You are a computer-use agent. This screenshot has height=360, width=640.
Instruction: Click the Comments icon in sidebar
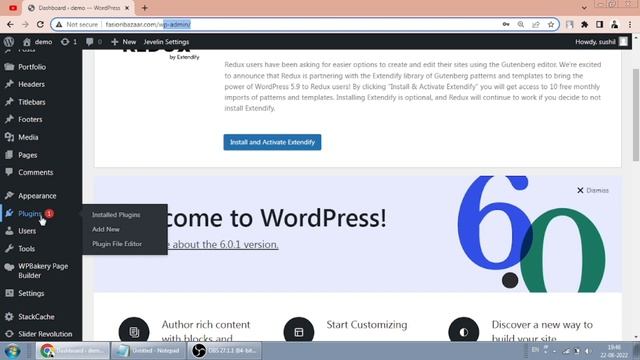point(9,172)
